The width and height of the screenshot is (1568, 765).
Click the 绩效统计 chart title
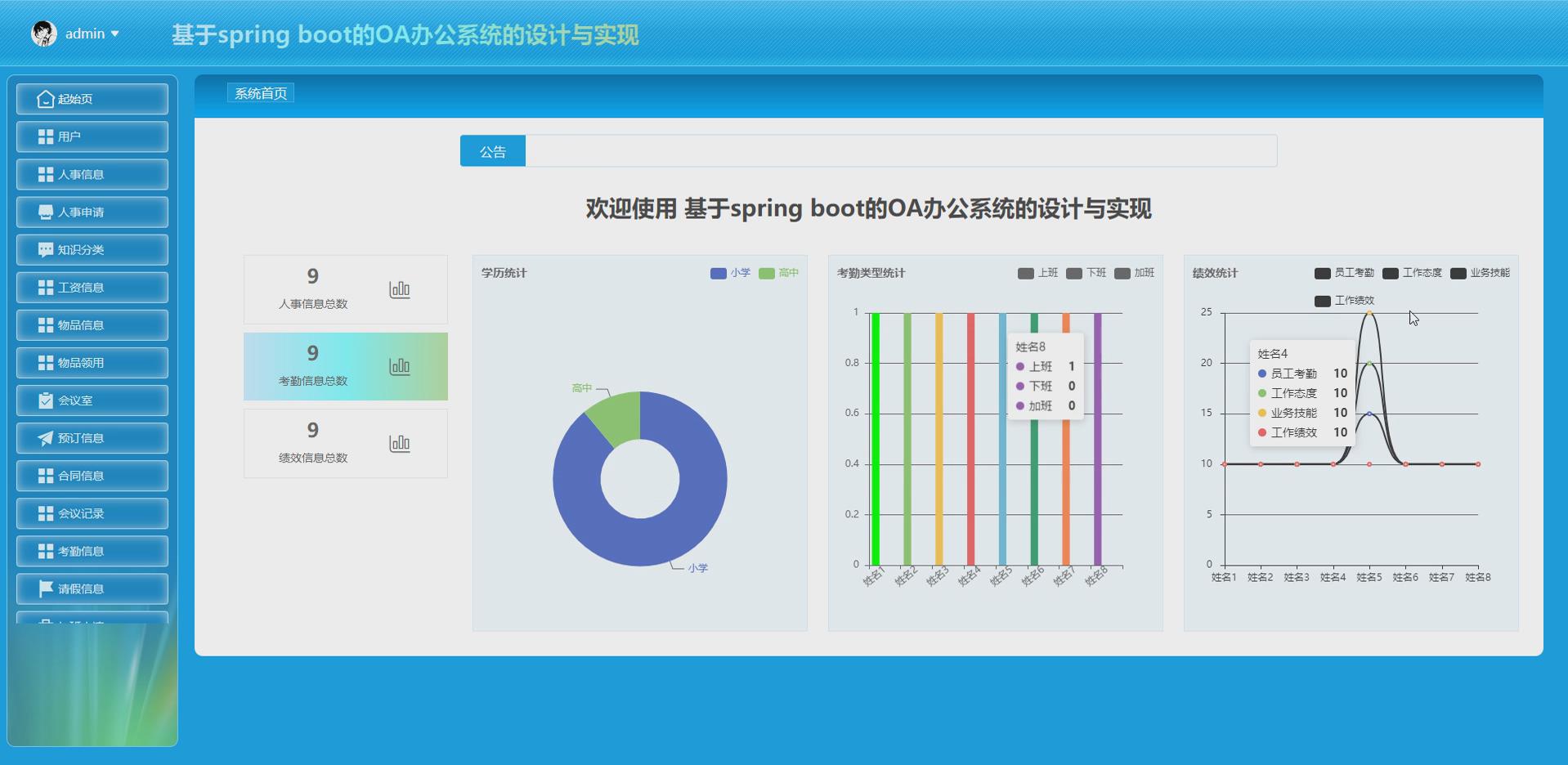[x=1215, y=273]
